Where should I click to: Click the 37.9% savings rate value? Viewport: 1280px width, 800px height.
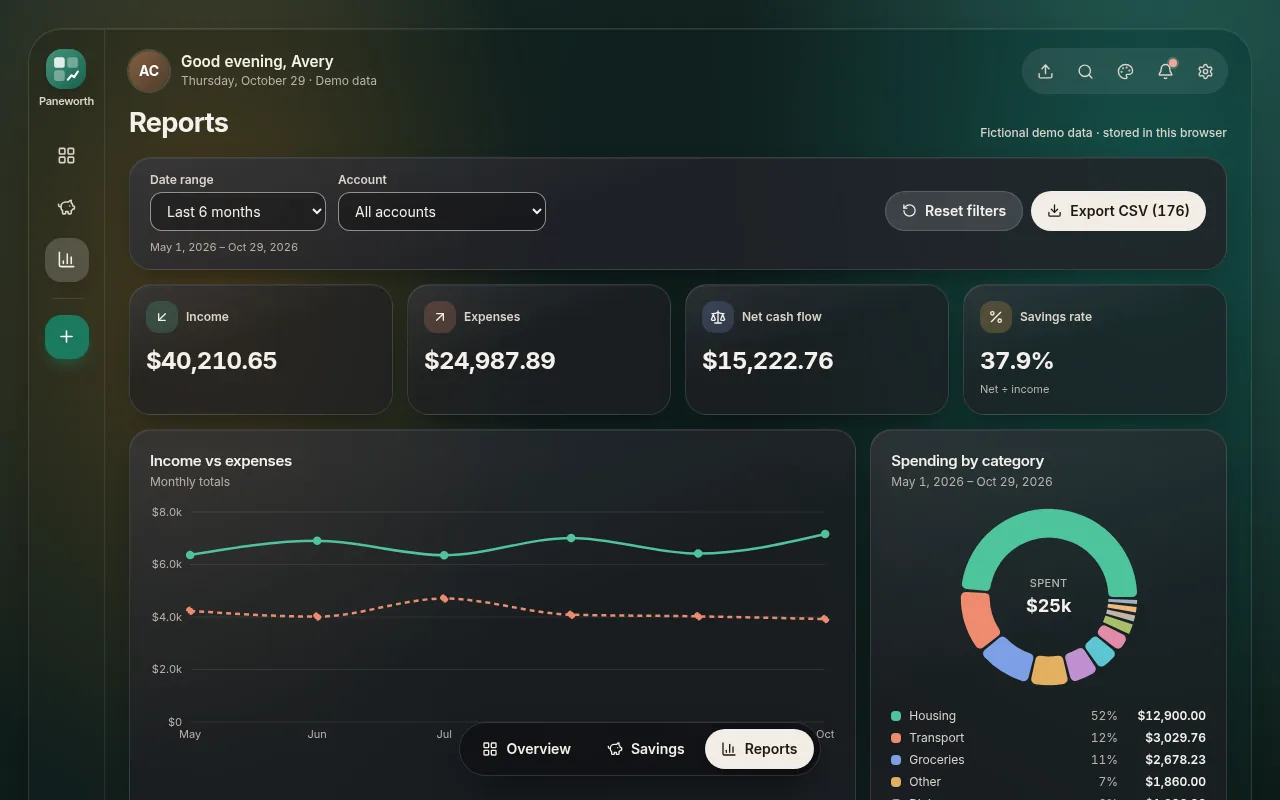pyautogui.click(x=1017, y=361)
